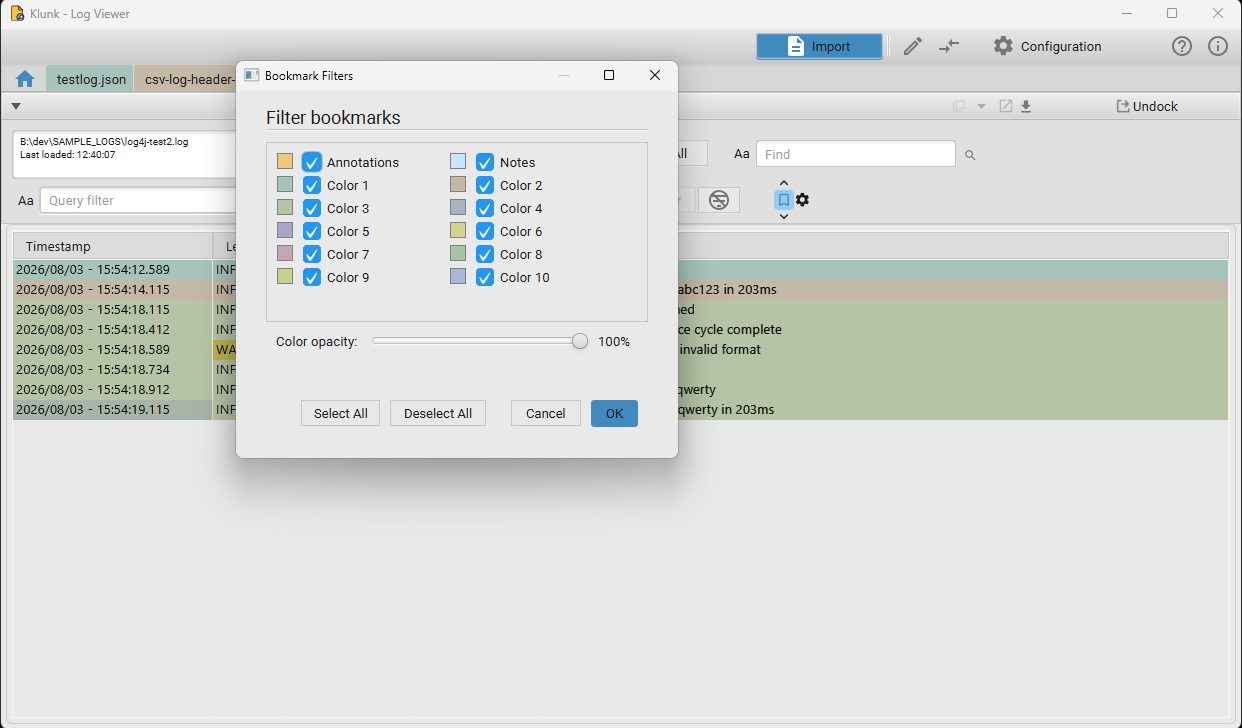Click in the Query filter field
The image size is (1242, 728).
140,201
